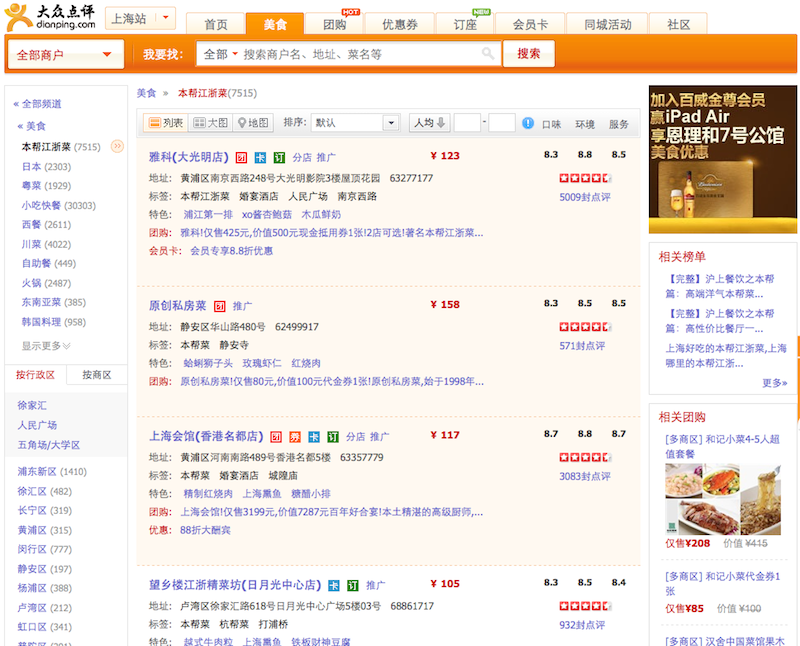800x646 pixels.
Task: Click 团 badge for 雅科(大光明店)
Action: pos(241,158)
